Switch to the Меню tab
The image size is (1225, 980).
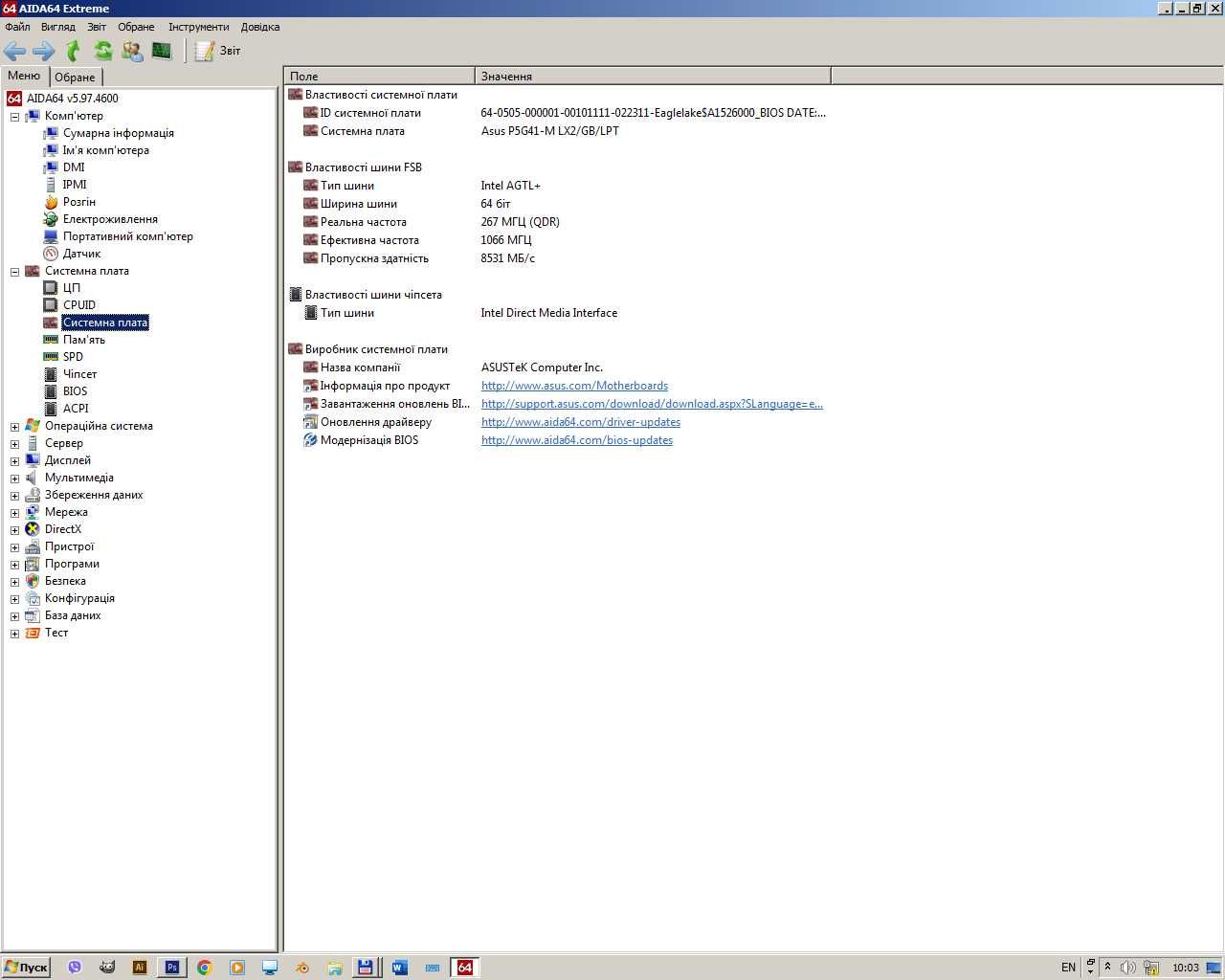(x=24, y=76)
